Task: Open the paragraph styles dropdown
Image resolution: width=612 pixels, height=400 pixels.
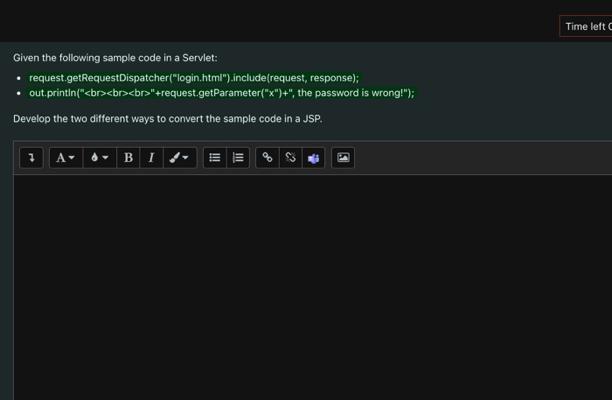Action: click(x=66, y=158)
